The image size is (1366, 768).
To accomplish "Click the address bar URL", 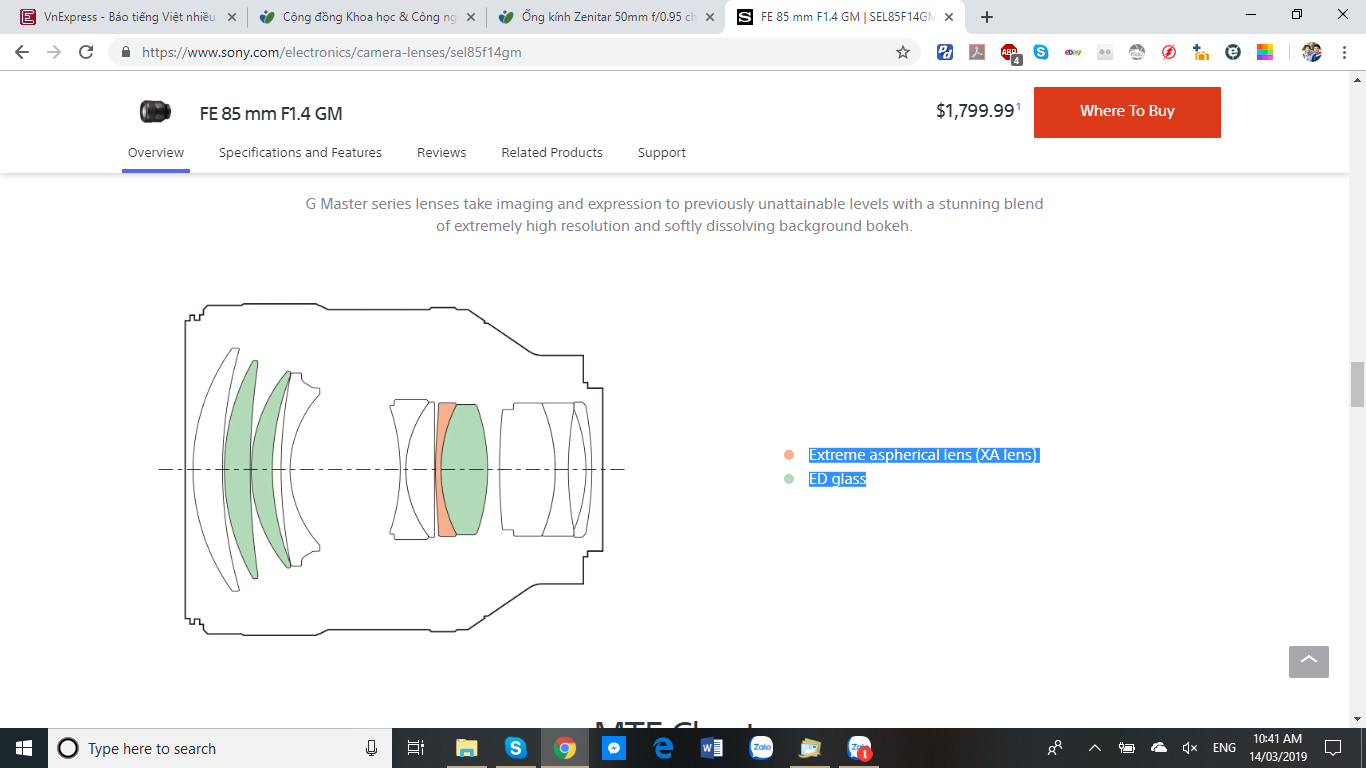I will (x=332, y=52).
